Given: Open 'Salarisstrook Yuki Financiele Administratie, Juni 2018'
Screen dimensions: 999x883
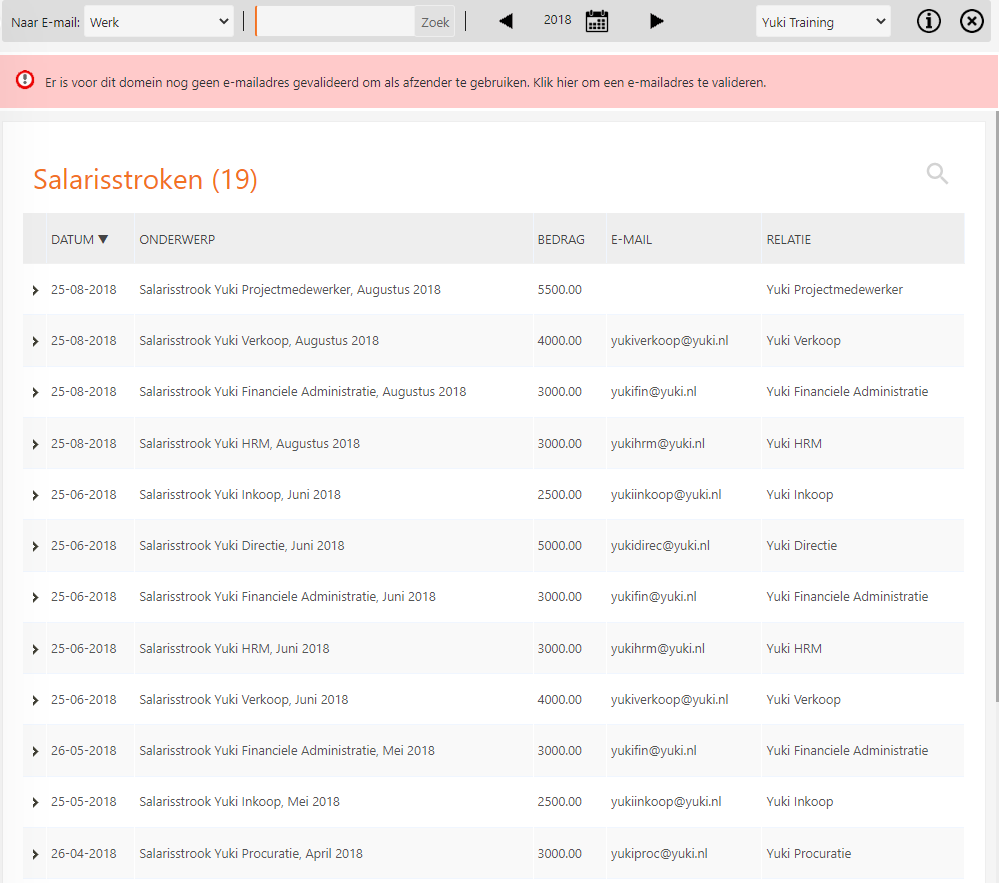Looking at the screenshot, I should pos(287,596).
